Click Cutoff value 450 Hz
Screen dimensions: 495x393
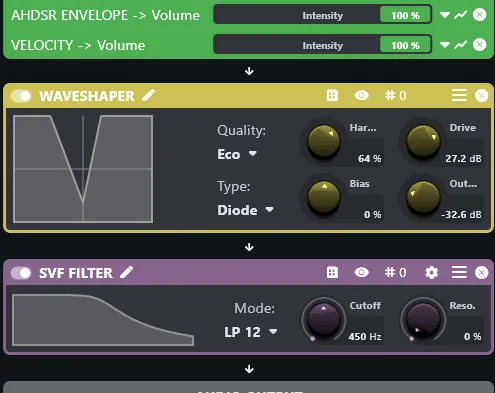tap(365, 337)
